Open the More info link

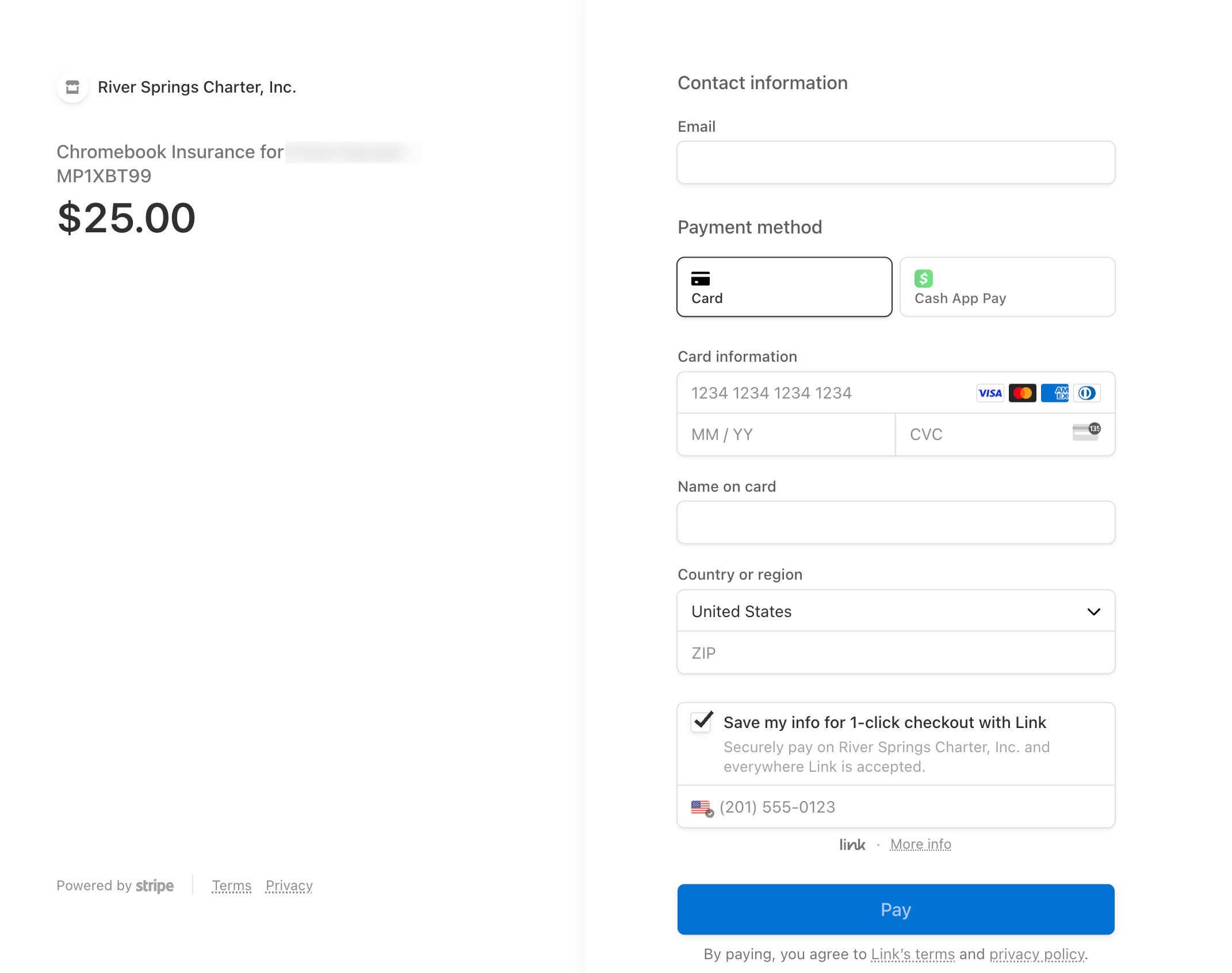click(920, 844)
